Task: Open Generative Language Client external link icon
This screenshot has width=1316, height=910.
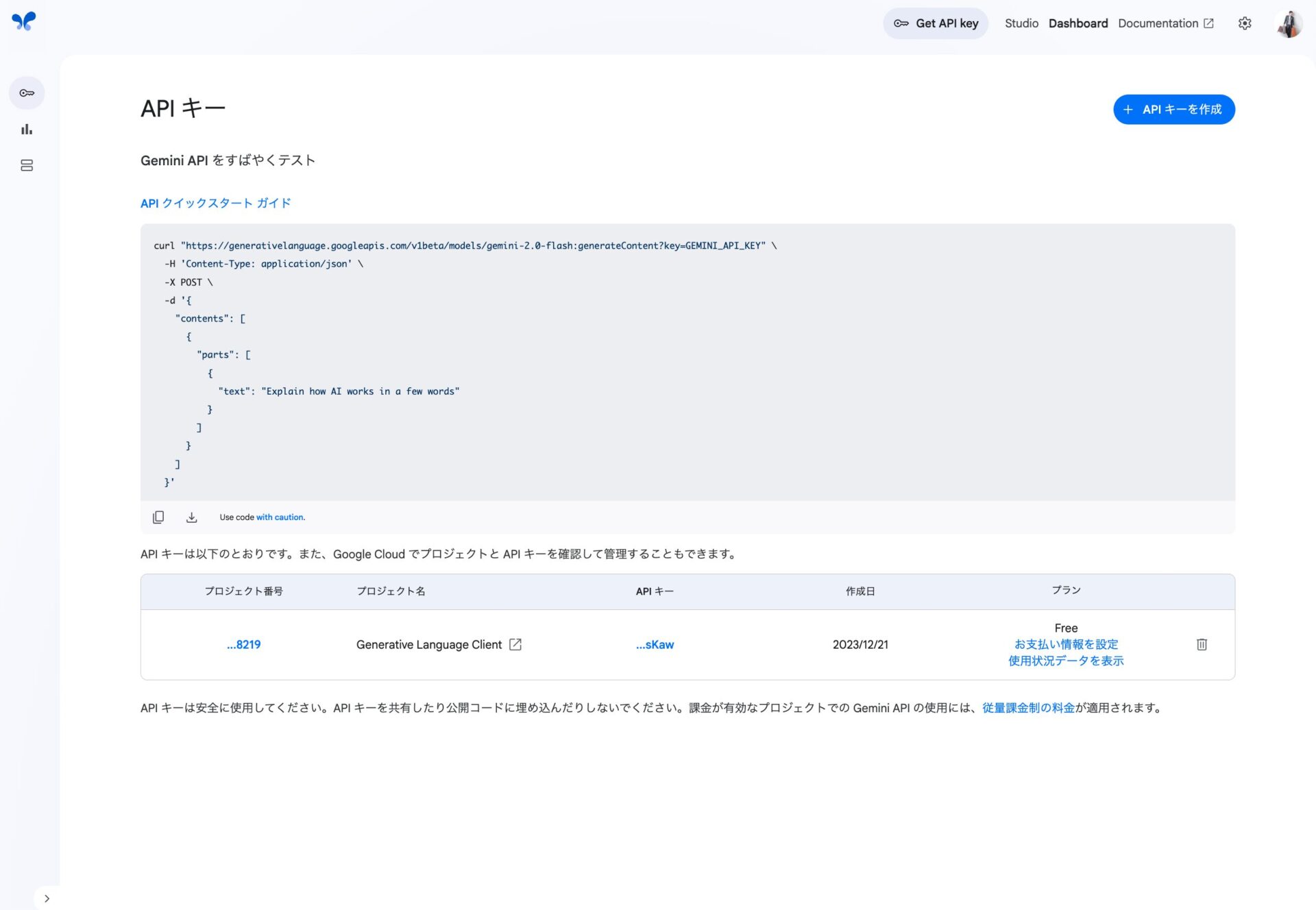Action: (515, 645)
